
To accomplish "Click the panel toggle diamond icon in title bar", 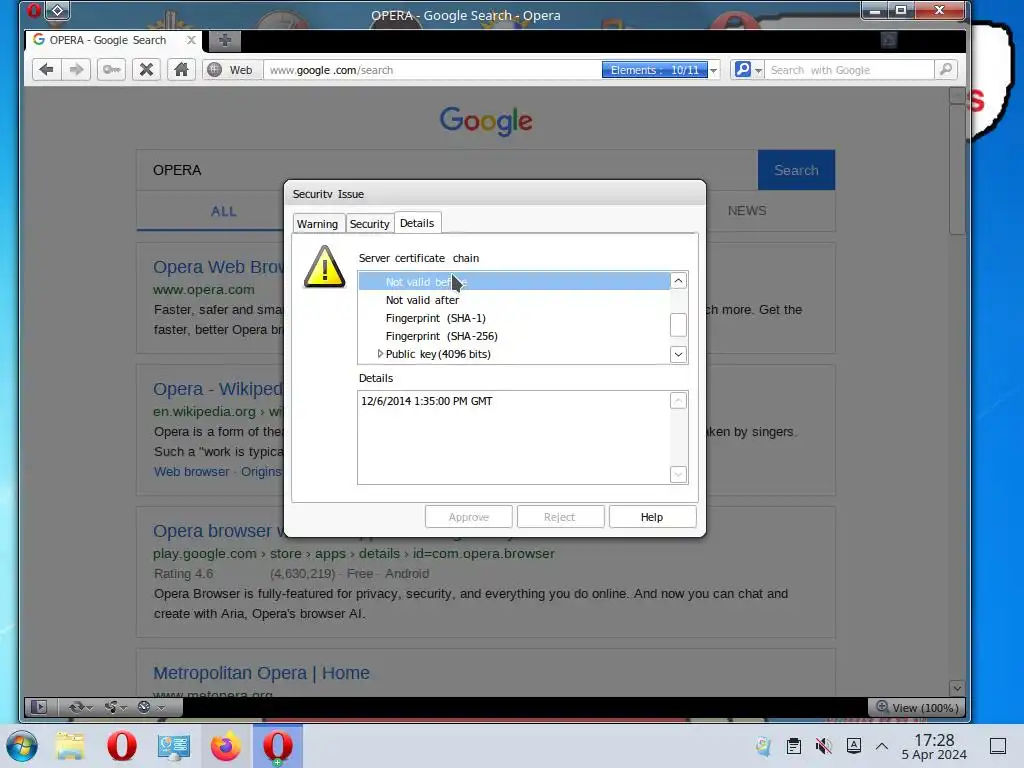I will tap(57, 10).
